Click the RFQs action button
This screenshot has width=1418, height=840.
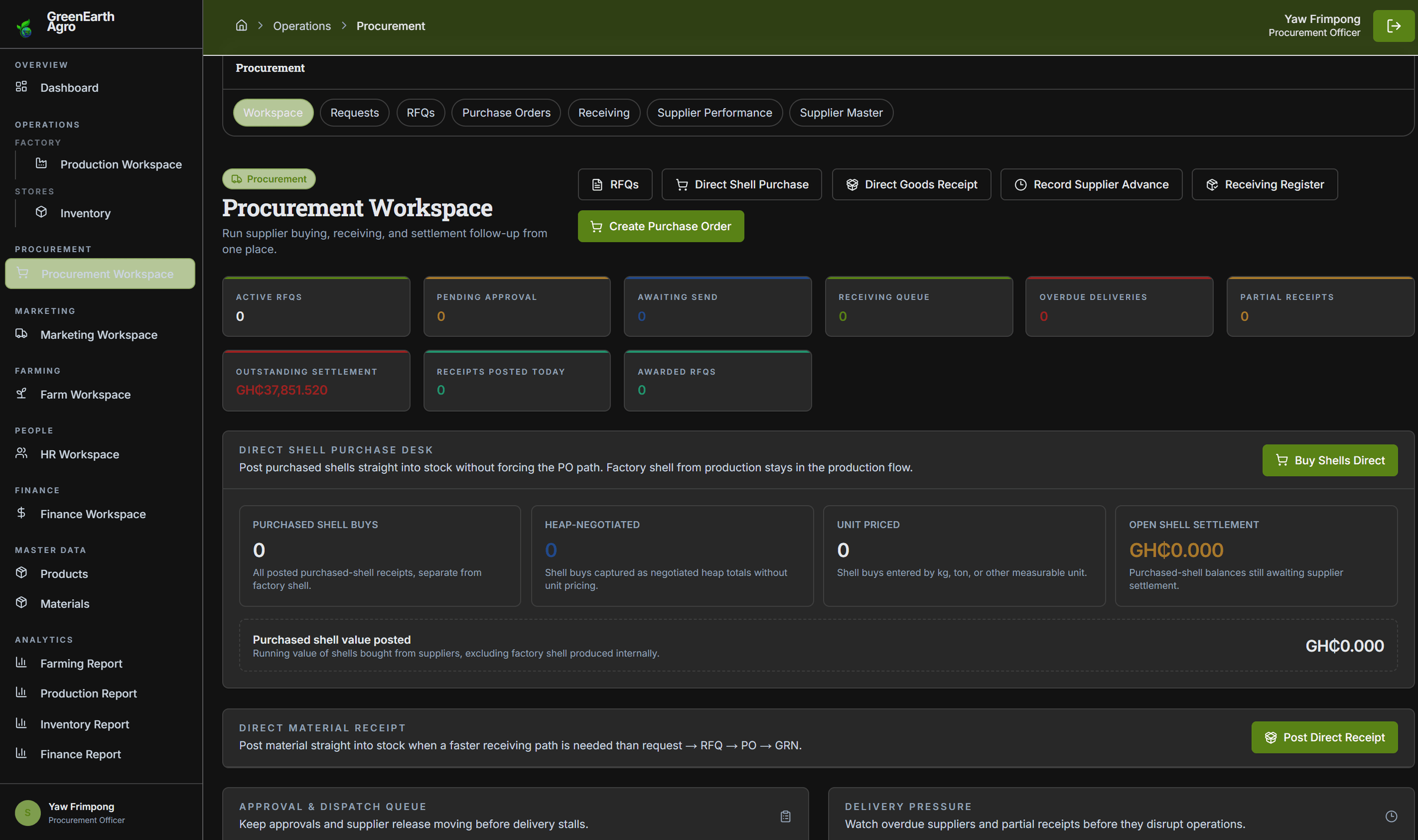click(x=615, y=184)
